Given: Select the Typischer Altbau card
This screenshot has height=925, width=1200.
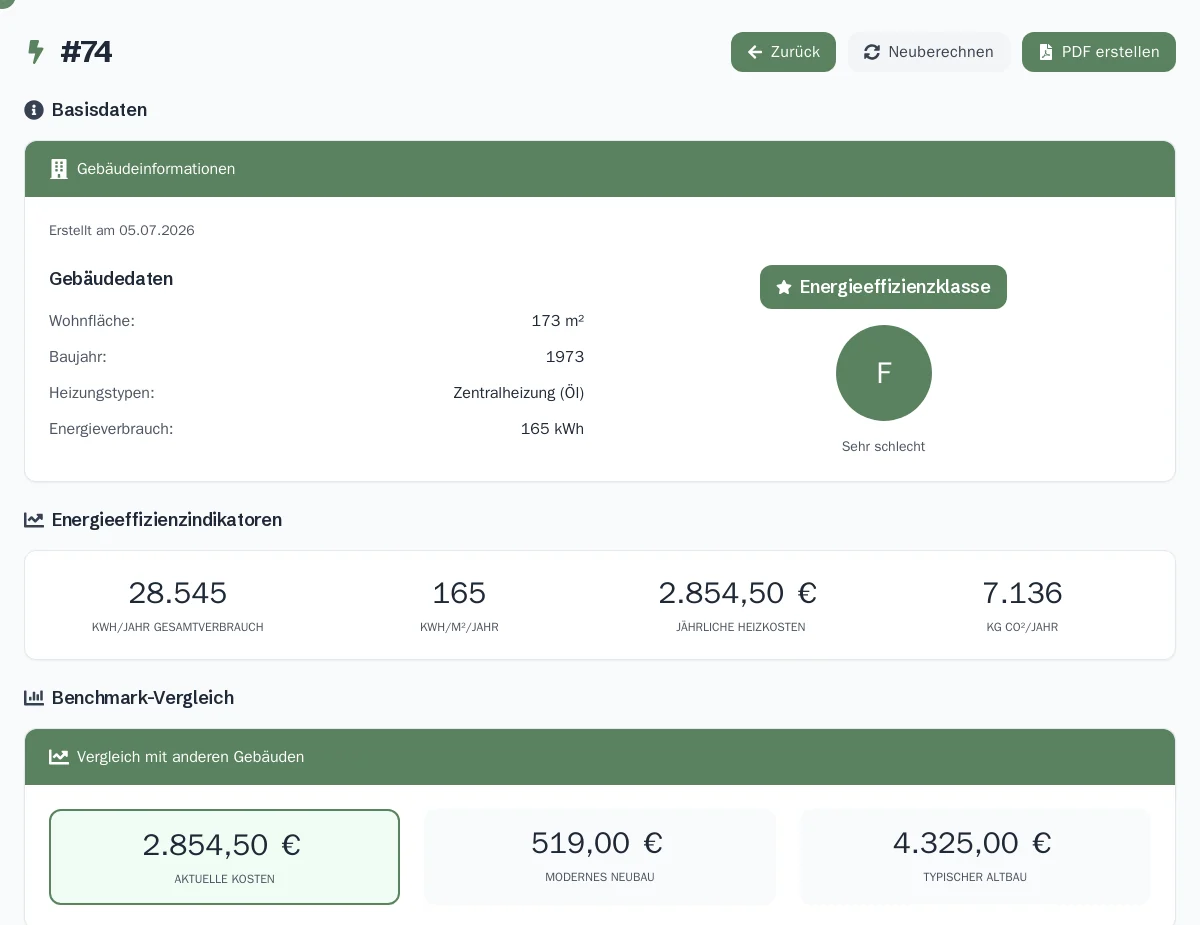Looking at the screenshot, I should pos(975,857).
